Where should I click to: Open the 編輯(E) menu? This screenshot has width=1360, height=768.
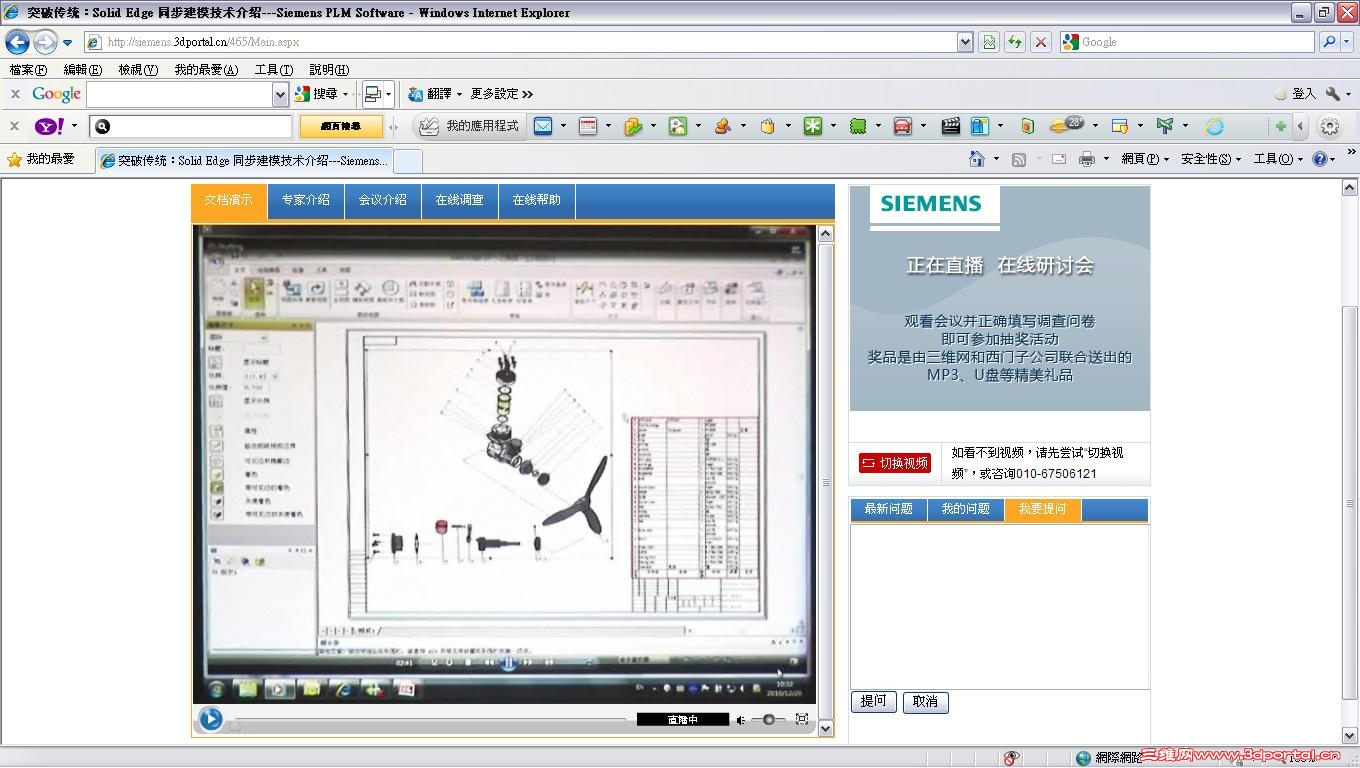click(x=82, y=70)
